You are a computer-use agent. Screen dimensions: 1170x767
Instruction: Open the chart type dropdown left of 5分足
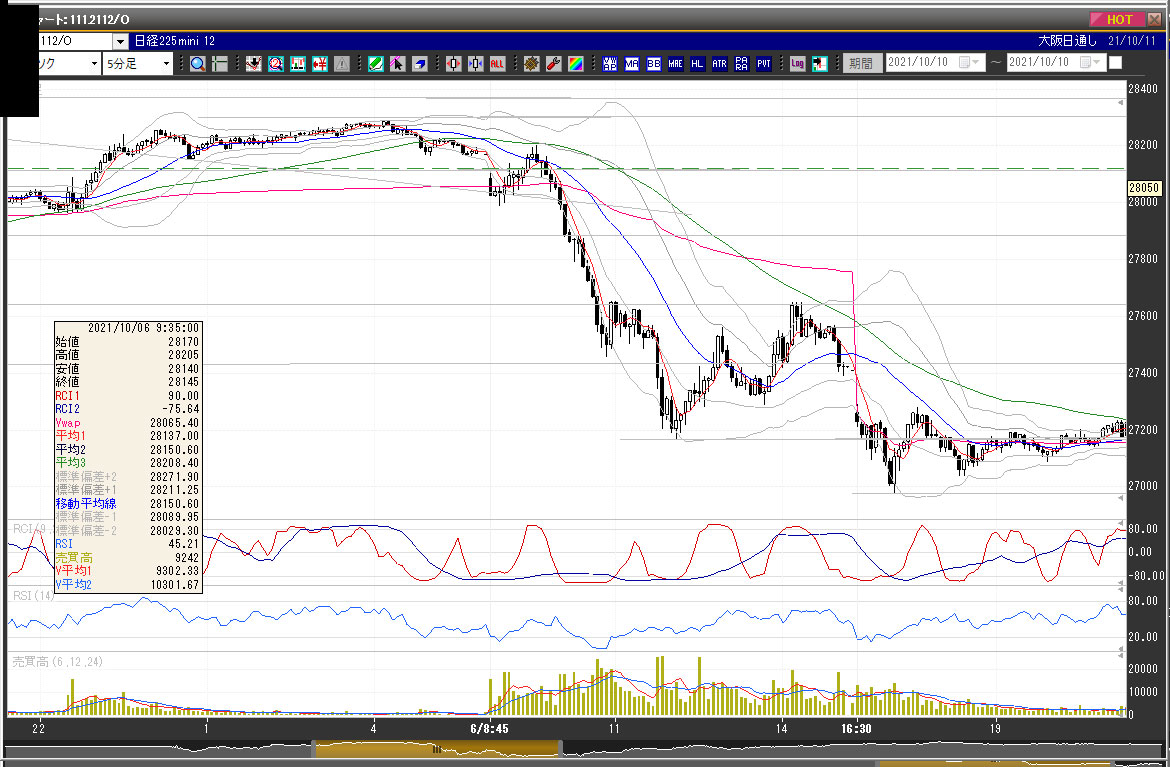[94, 64]
